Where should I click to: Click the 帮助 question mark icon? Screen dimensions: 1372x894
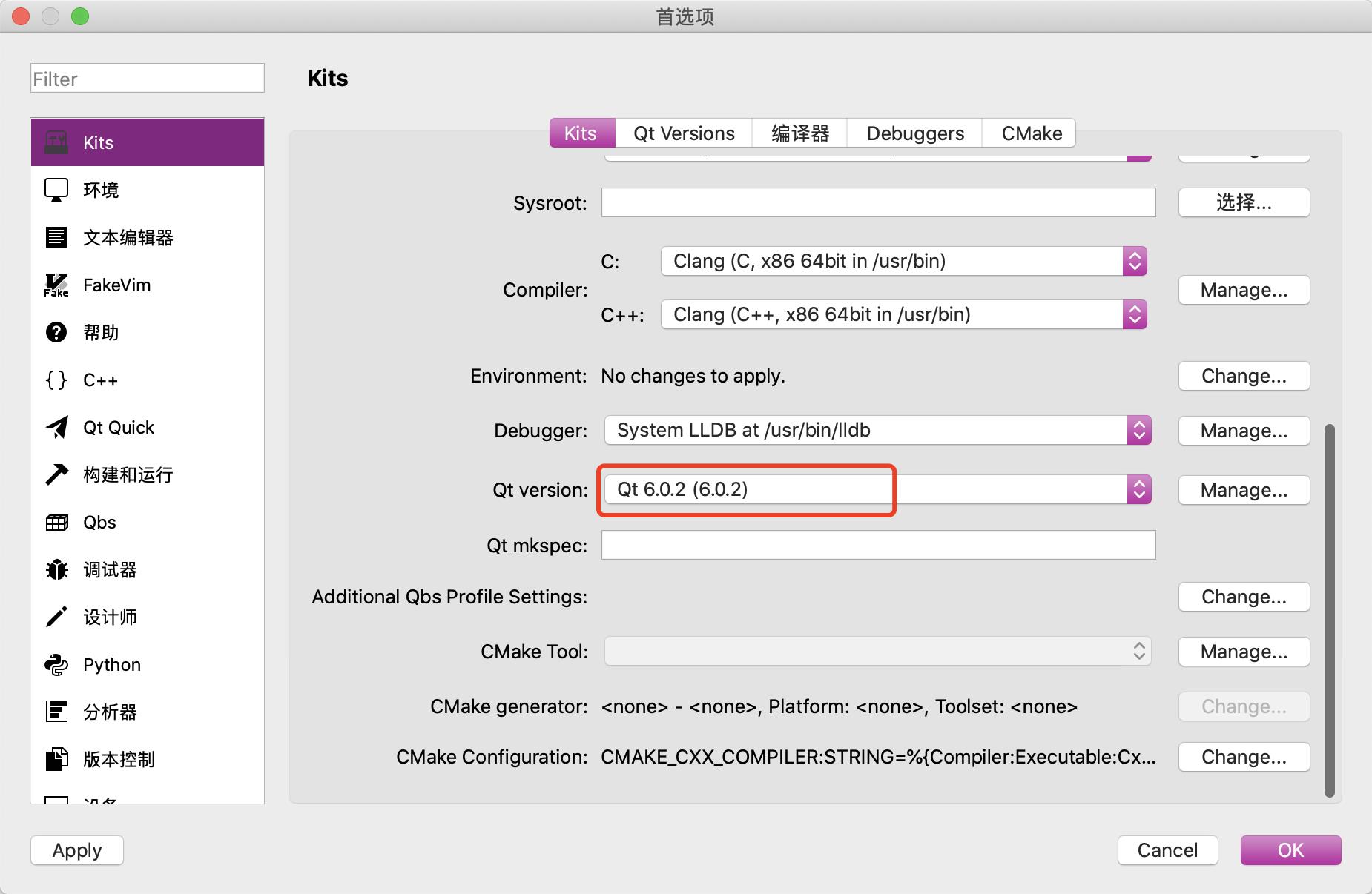[x=56, y=332]
